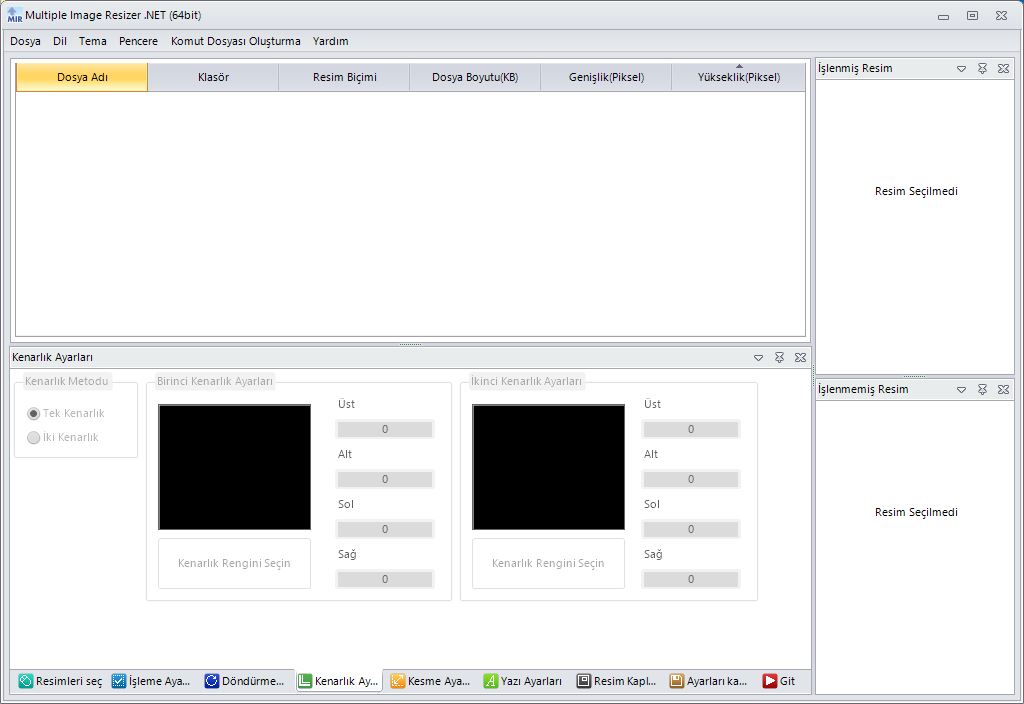Open the Dosya menu
This screenshot has height=704, width=1024.
pyautogui.click(x=25, y=41)
